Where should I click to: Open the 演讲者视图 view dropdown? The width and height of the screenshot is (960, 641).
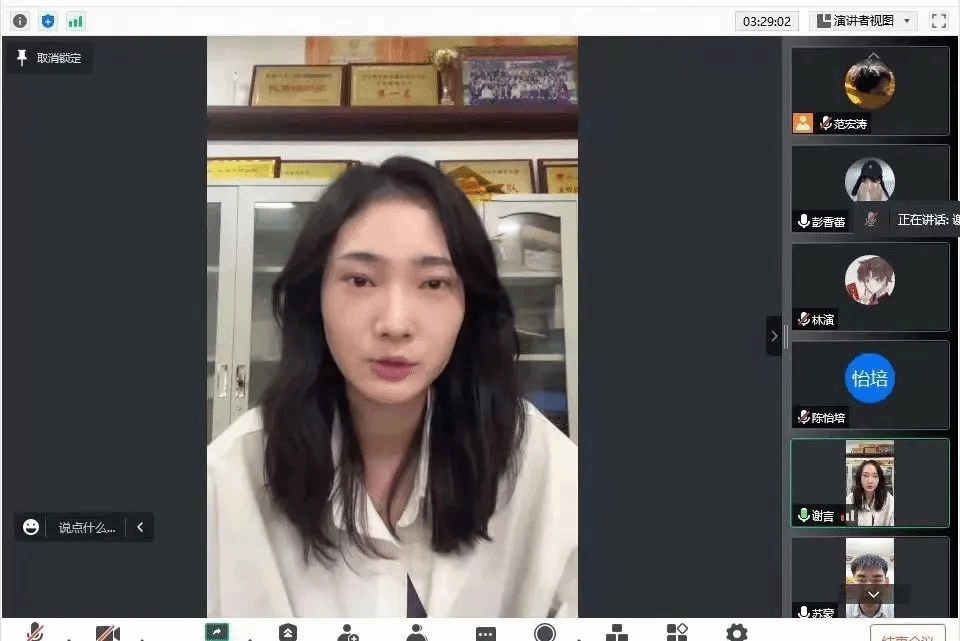863,21
